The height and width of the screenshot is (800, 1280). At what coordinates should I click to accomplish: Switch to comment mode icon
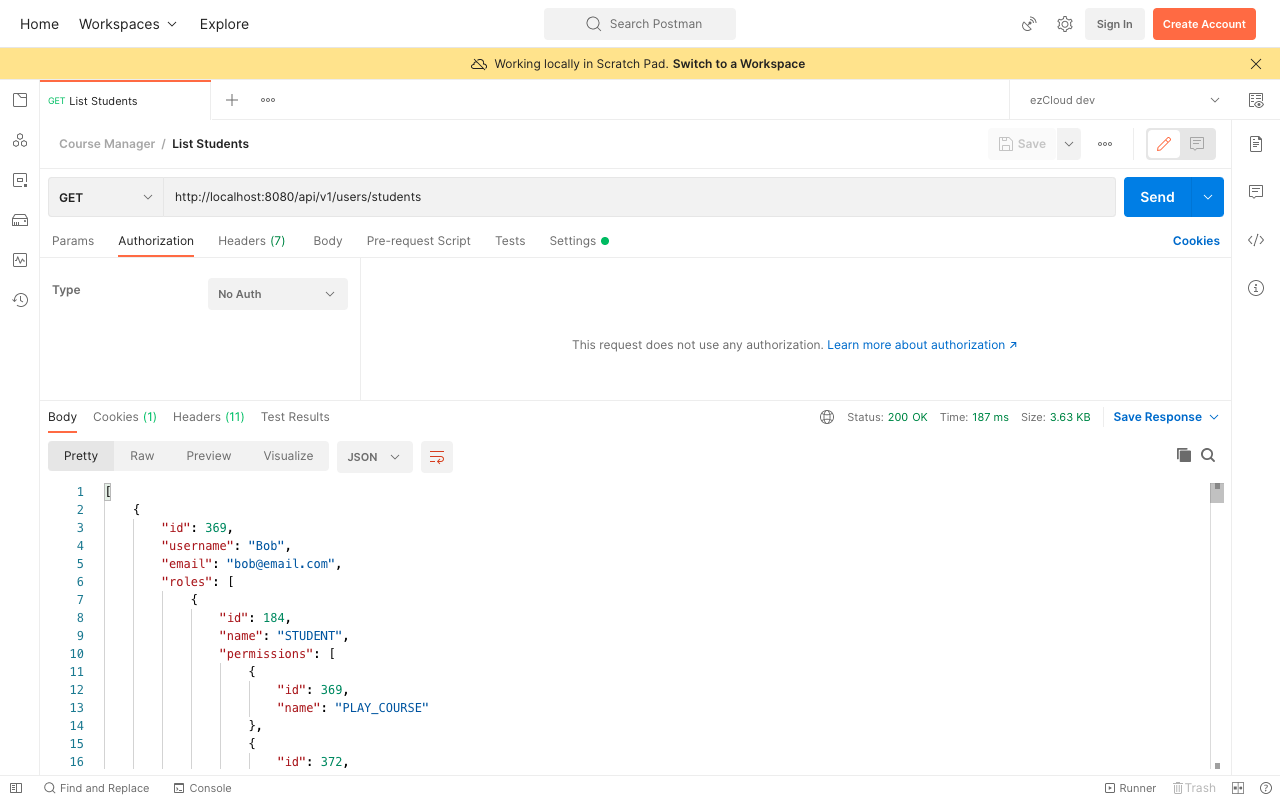pos(1197,144)
